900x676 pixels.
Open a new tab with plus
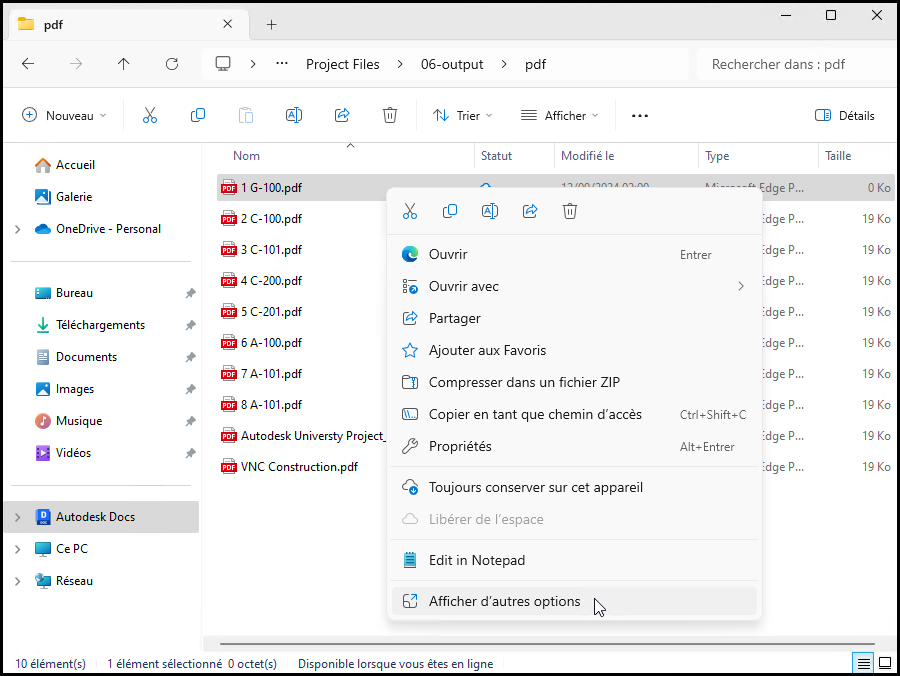pyautogui.click(x=271, y=24)
